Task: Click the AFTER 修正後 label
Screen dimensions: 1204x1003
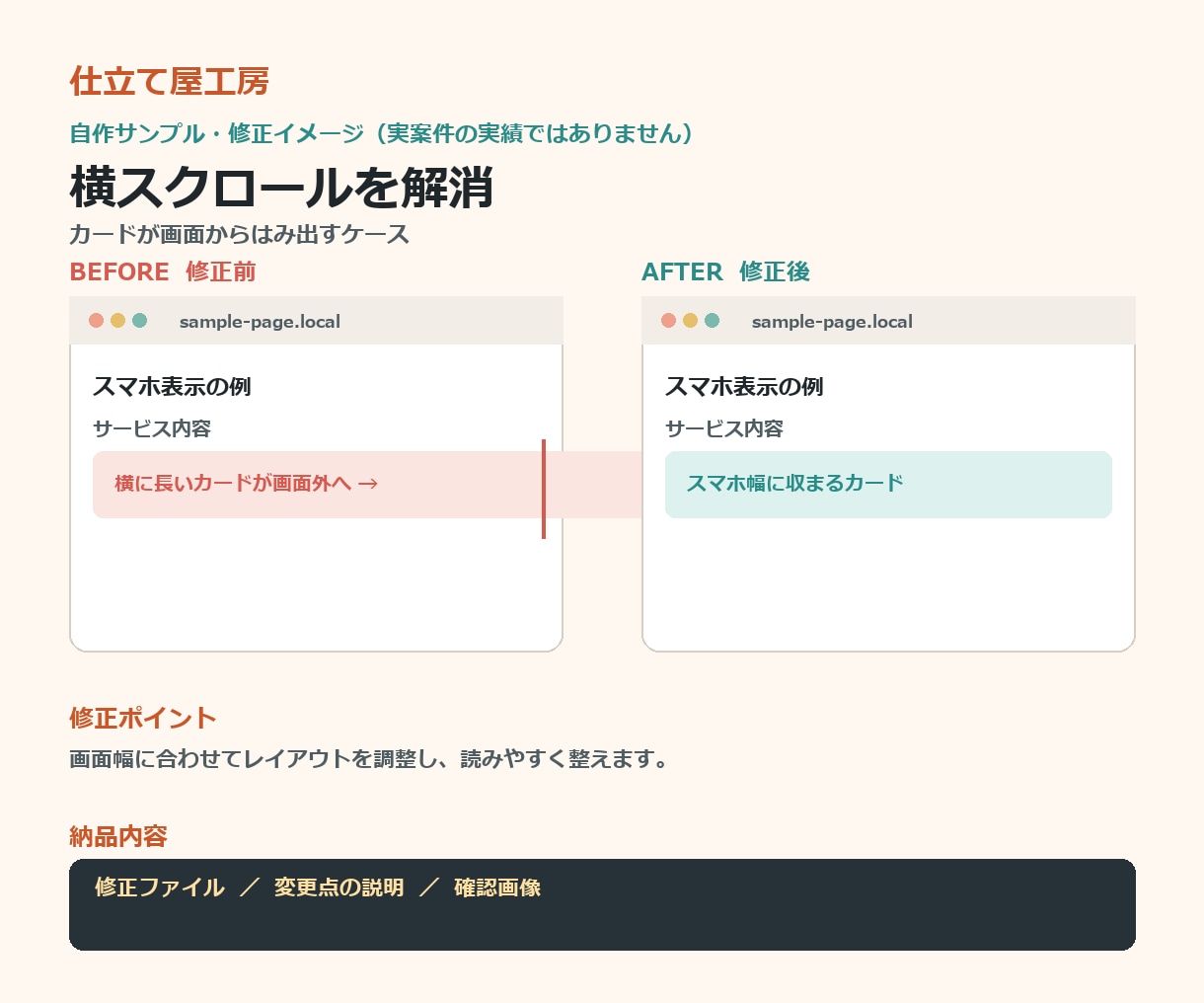Action: (725, 272)
